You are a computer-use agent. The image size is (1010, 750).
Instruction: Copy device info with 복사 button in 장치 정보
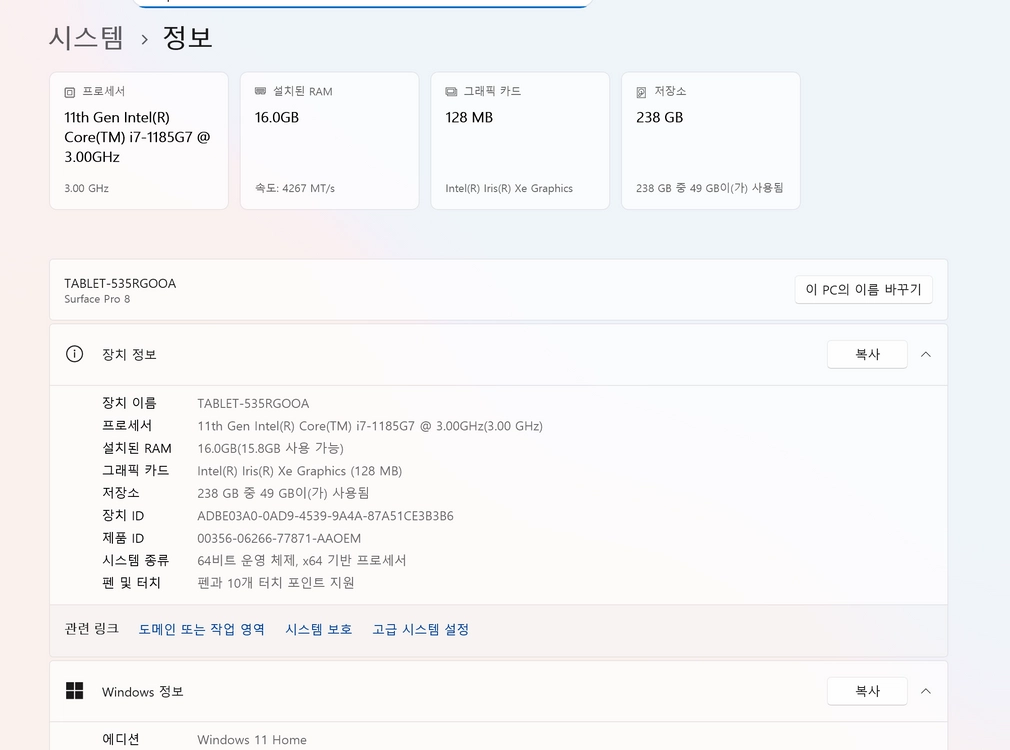point(867,354)
